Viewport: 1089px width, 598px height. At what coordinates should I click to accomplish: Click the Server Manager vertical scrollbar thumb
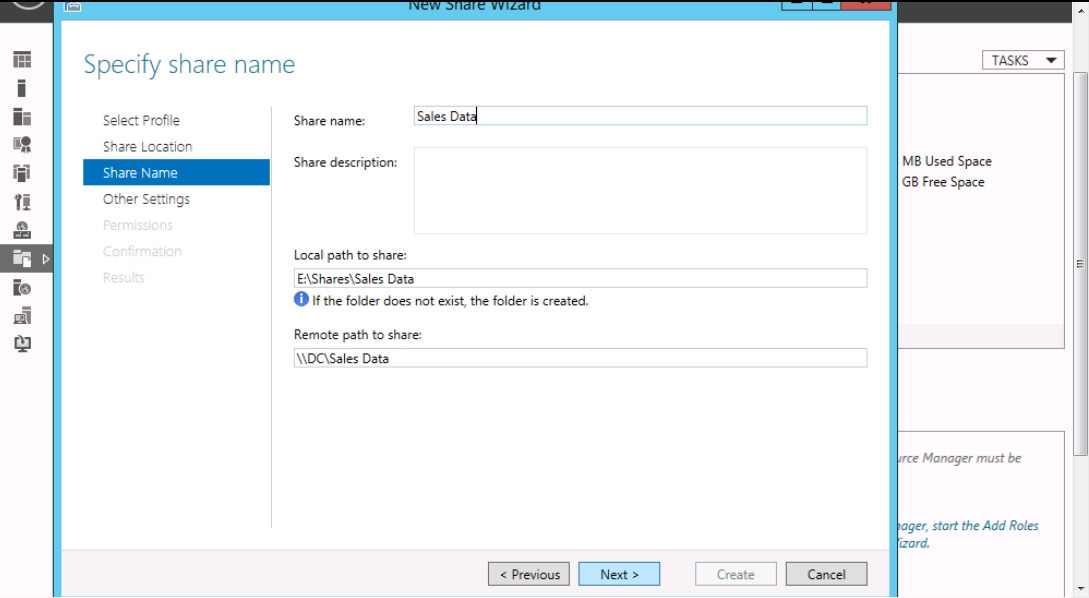tap(1080, 264)
